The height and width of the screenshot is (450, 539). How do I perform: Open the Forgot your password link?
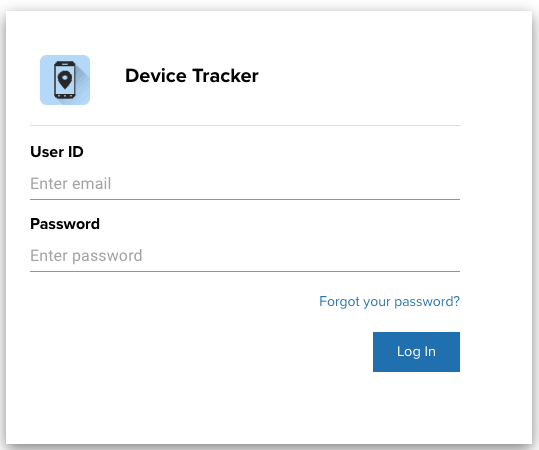[389, 301]
